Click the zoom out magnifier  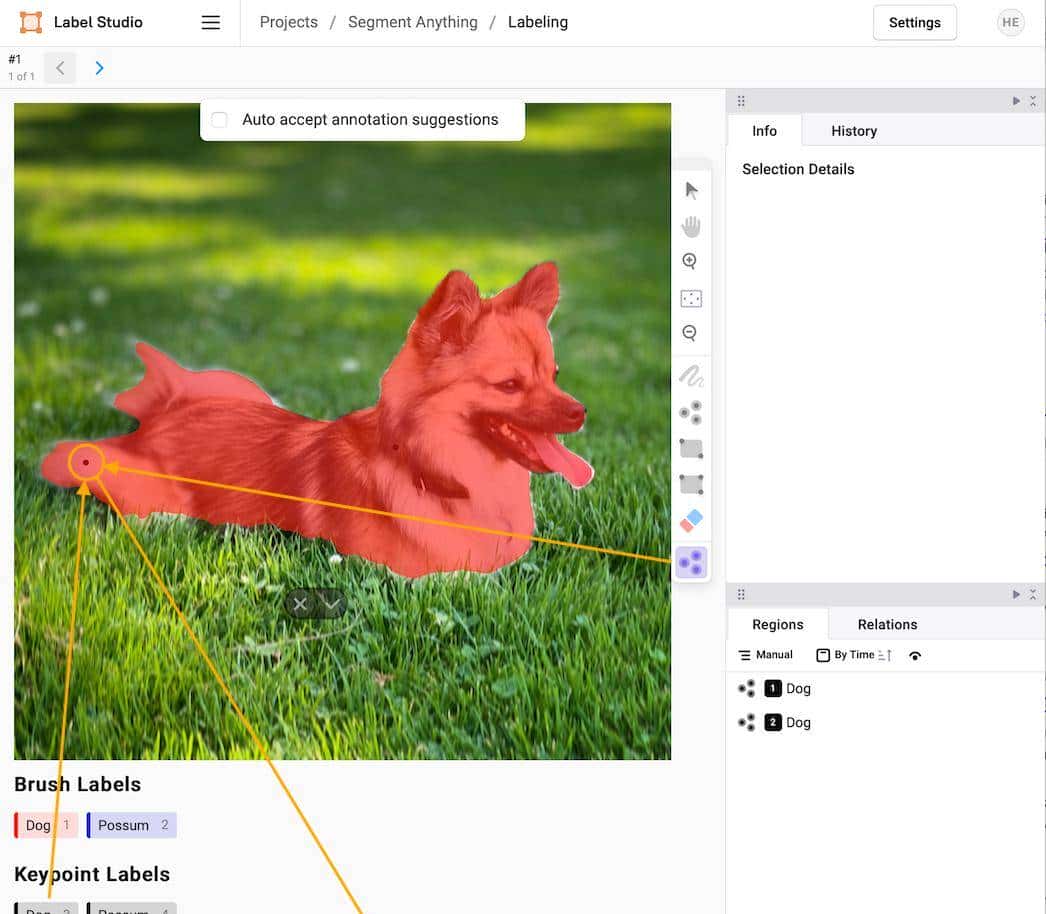pyautogui.click(x=690, y=334)
